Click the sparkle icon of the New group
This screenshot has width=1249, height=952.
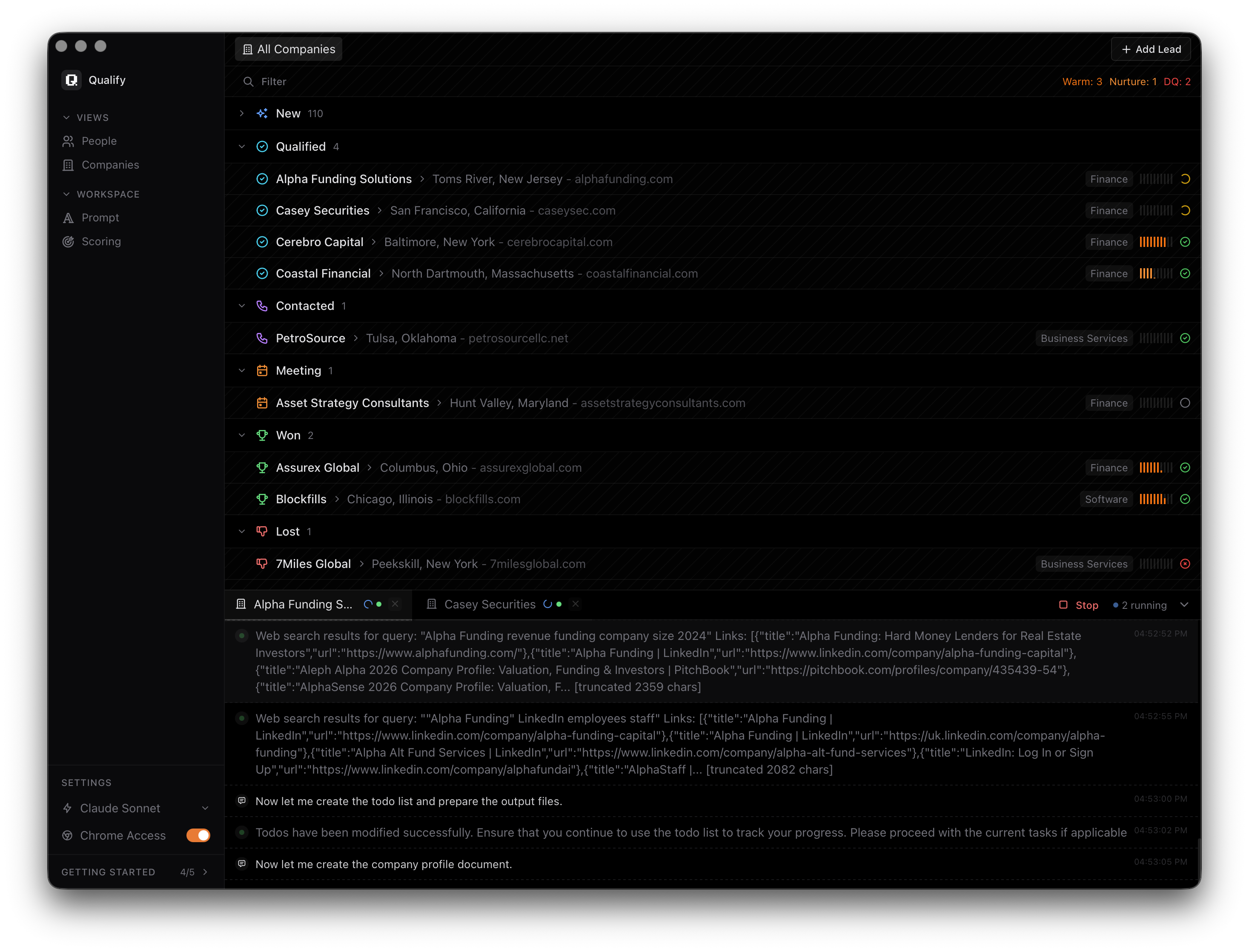(x=262, y=113)
